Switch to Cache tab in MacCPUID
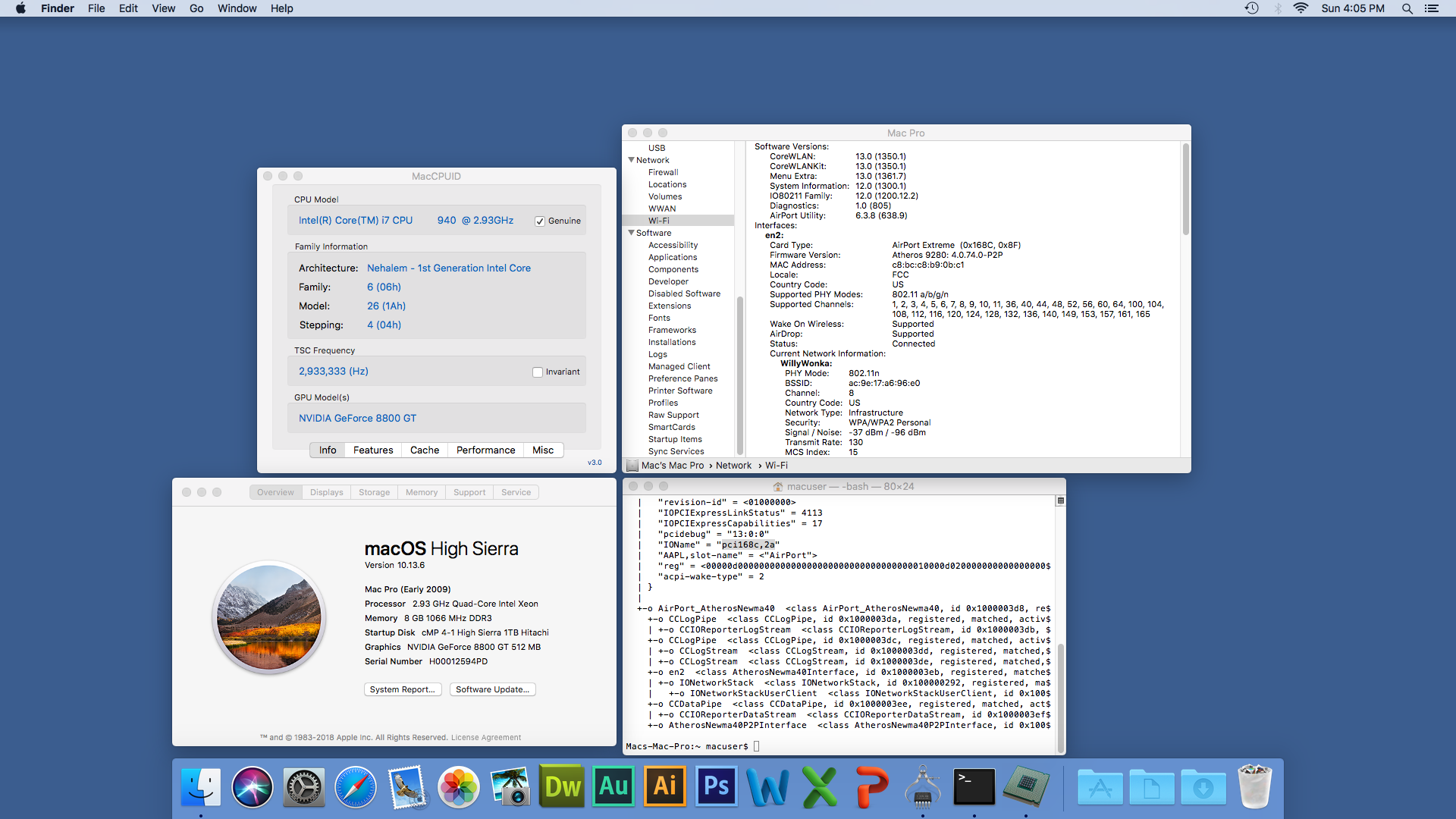 [x=425, y=450]
